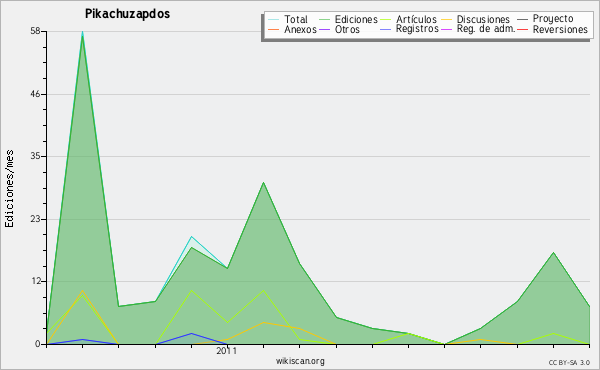The image size is (600, 370).
Task: Click the blue Registros line swatch
Action: (386, 29)
